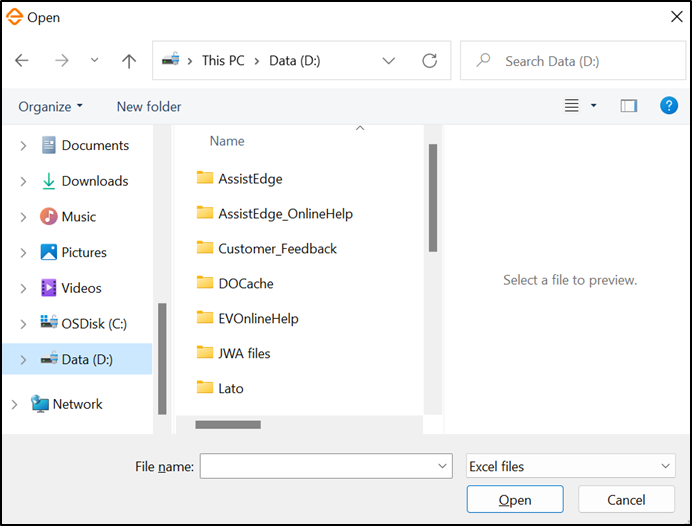Click the Open button
Screen dimensions: 692x526
tap(515, 499)
